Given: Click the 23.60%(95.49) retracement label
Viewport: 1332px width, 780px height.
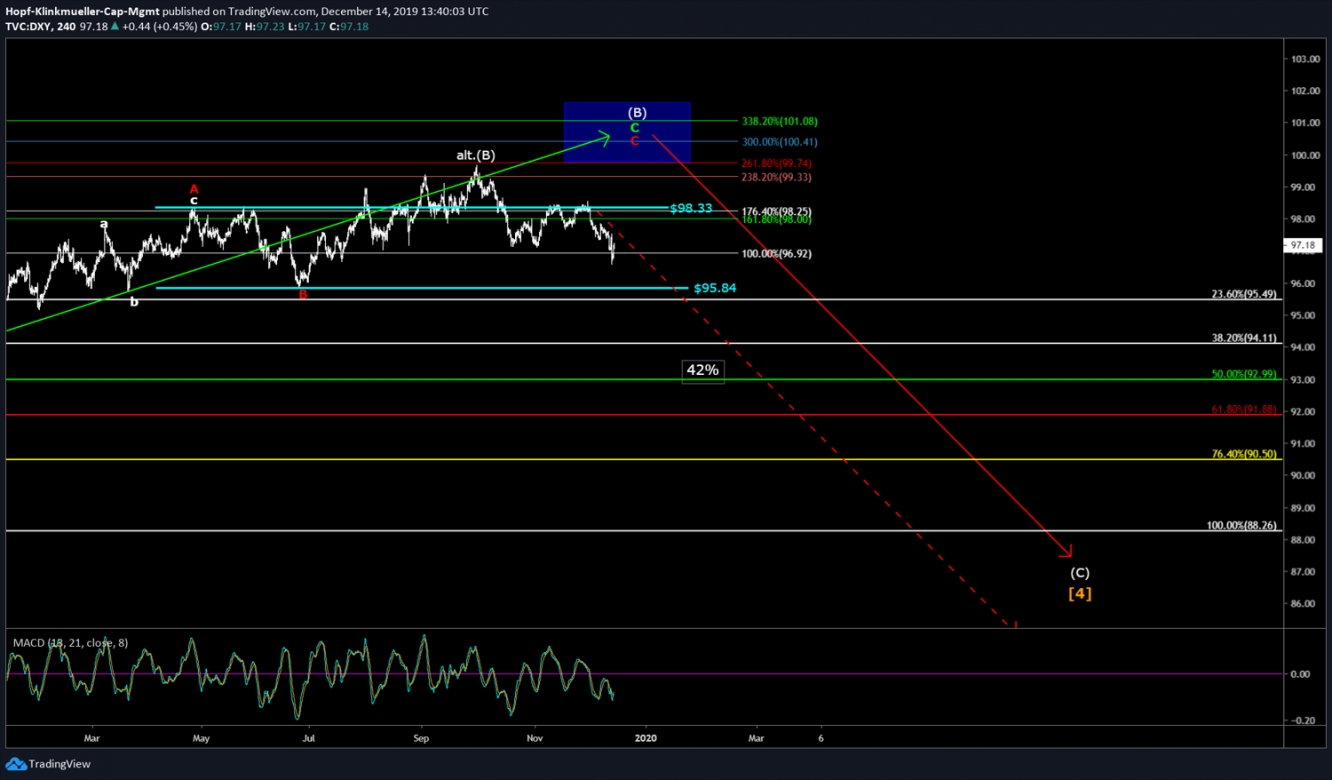Looking at the screenshot, I should coord(1243,295).
